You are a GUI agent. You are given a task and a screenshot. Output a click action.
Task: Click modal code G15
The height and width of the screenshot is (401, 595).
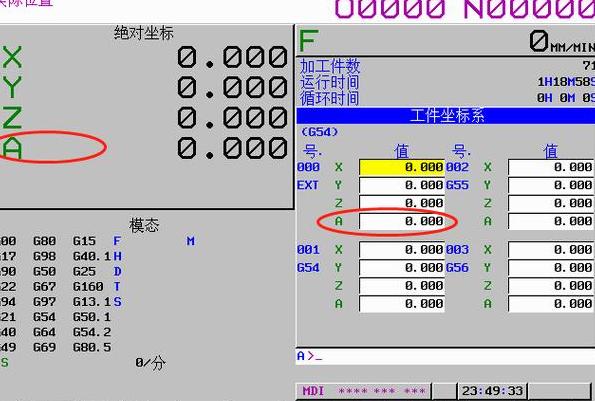[x=85, y=241]
